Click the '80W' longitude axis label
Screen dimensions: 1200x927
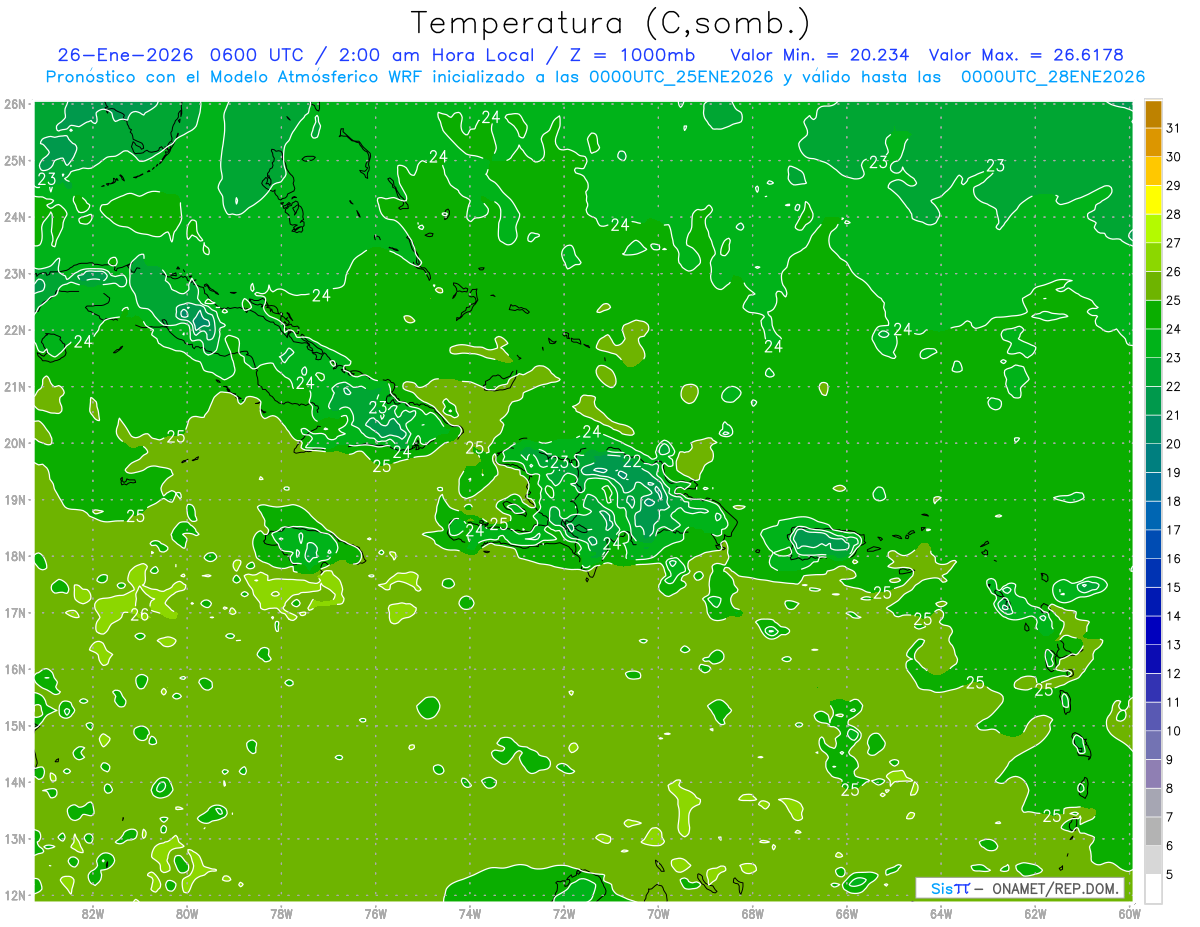187,913
